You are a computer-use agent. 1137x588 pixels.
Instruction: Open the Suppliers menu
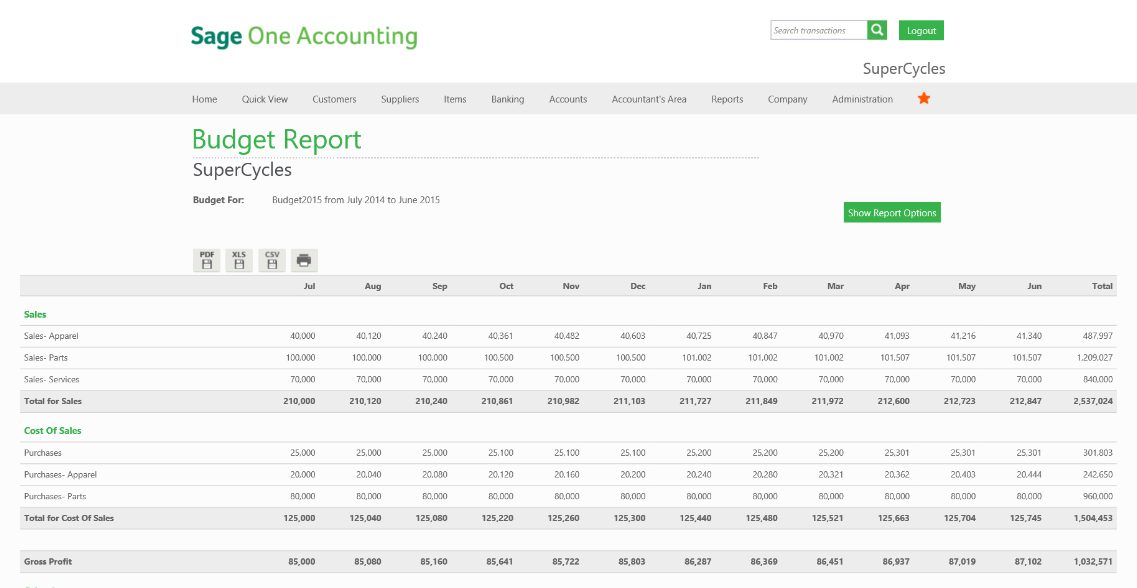point(400,99)
